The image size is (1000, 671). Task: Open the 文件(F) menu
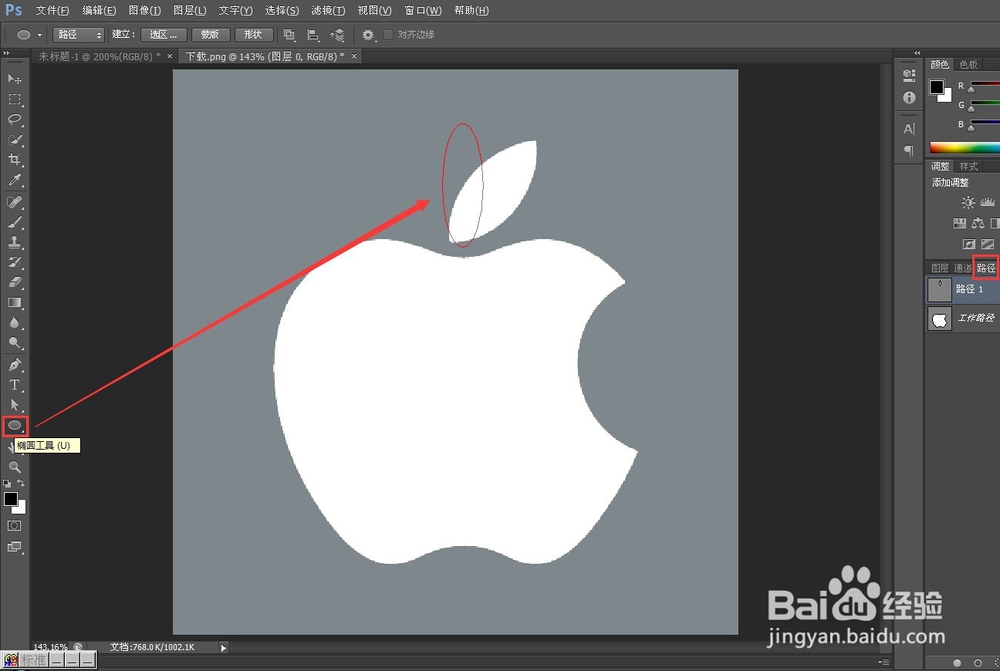(52, 10)
